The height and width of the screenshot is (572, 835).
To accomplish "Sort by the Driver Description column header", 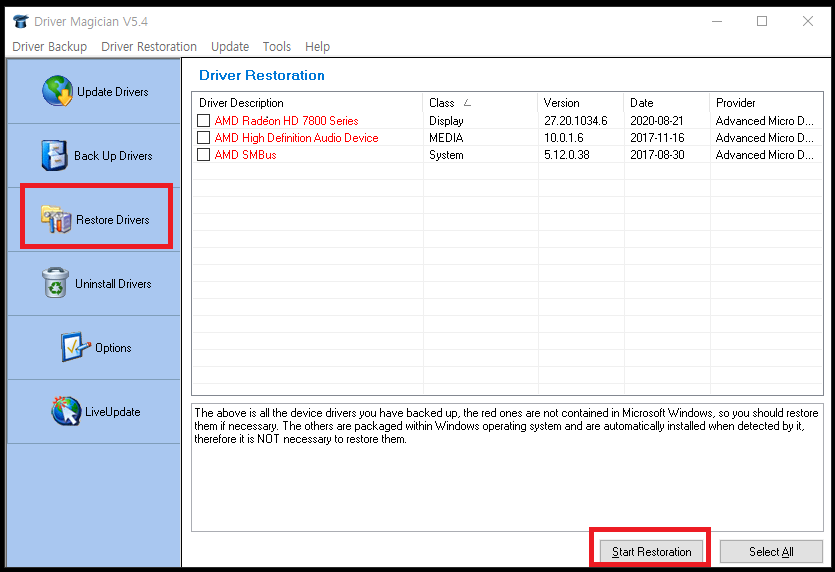I will click(x=307, y=103).
